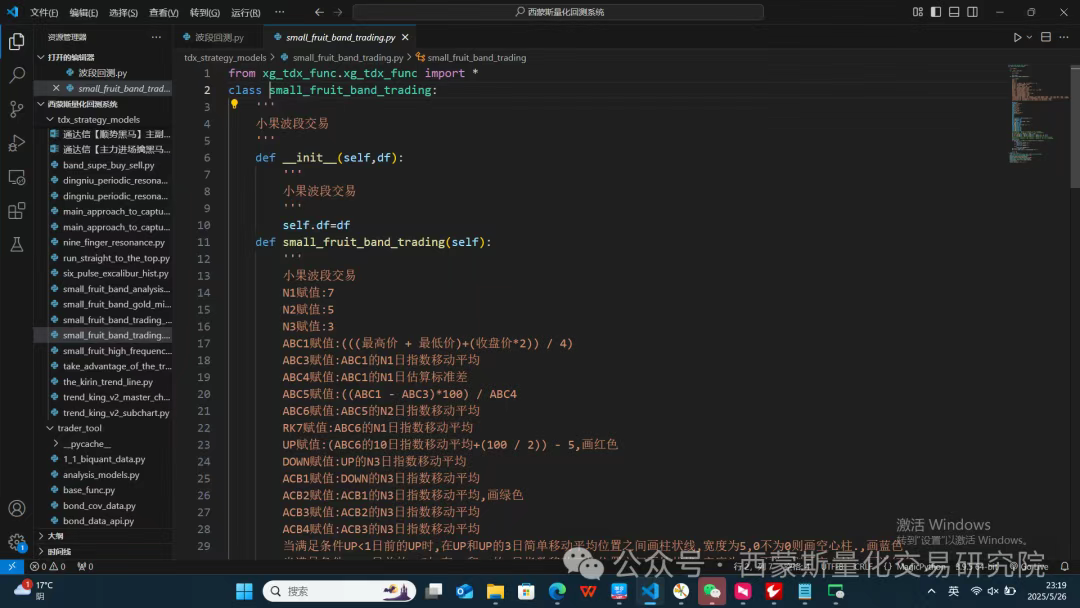1080x608 pixels.
Task: Open the title bar overflow menu ellipsis
Action: click(x=279, y=12)
